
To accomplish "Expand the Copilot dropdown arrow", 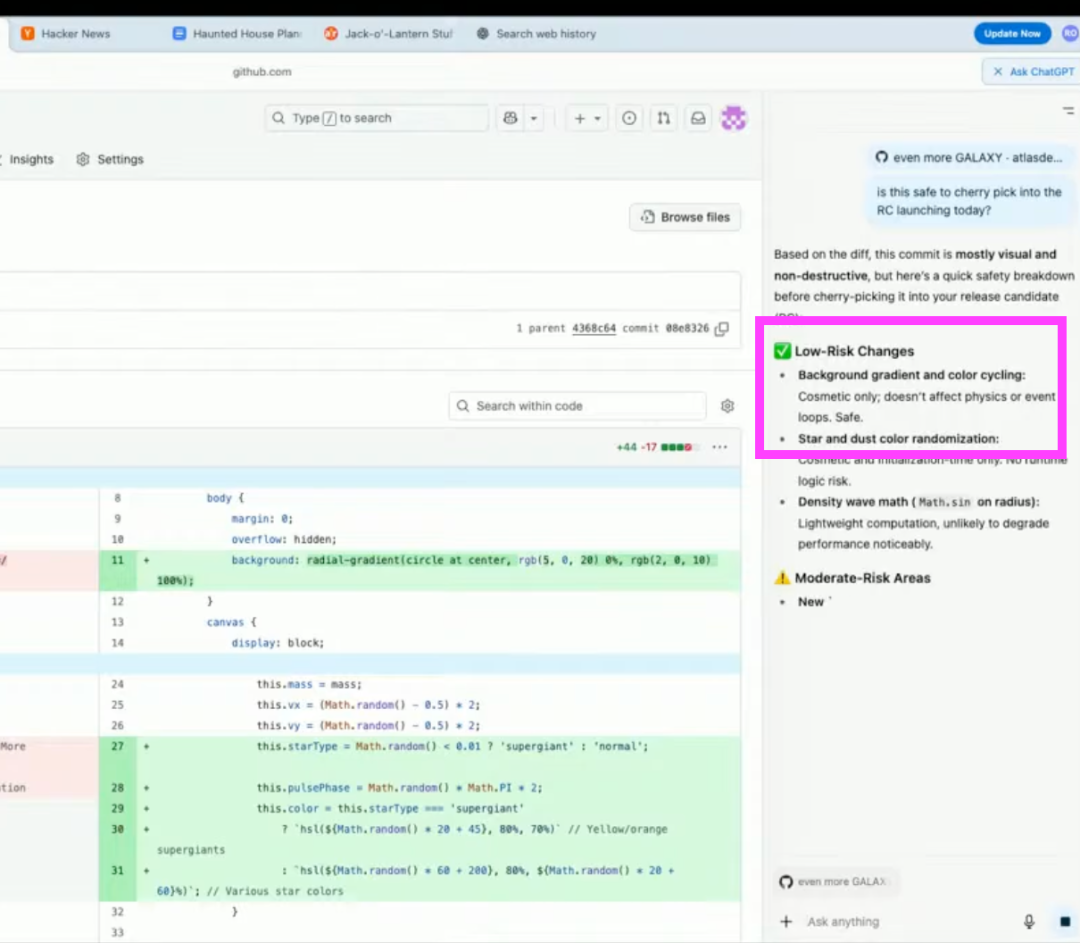I will [534, 118].
